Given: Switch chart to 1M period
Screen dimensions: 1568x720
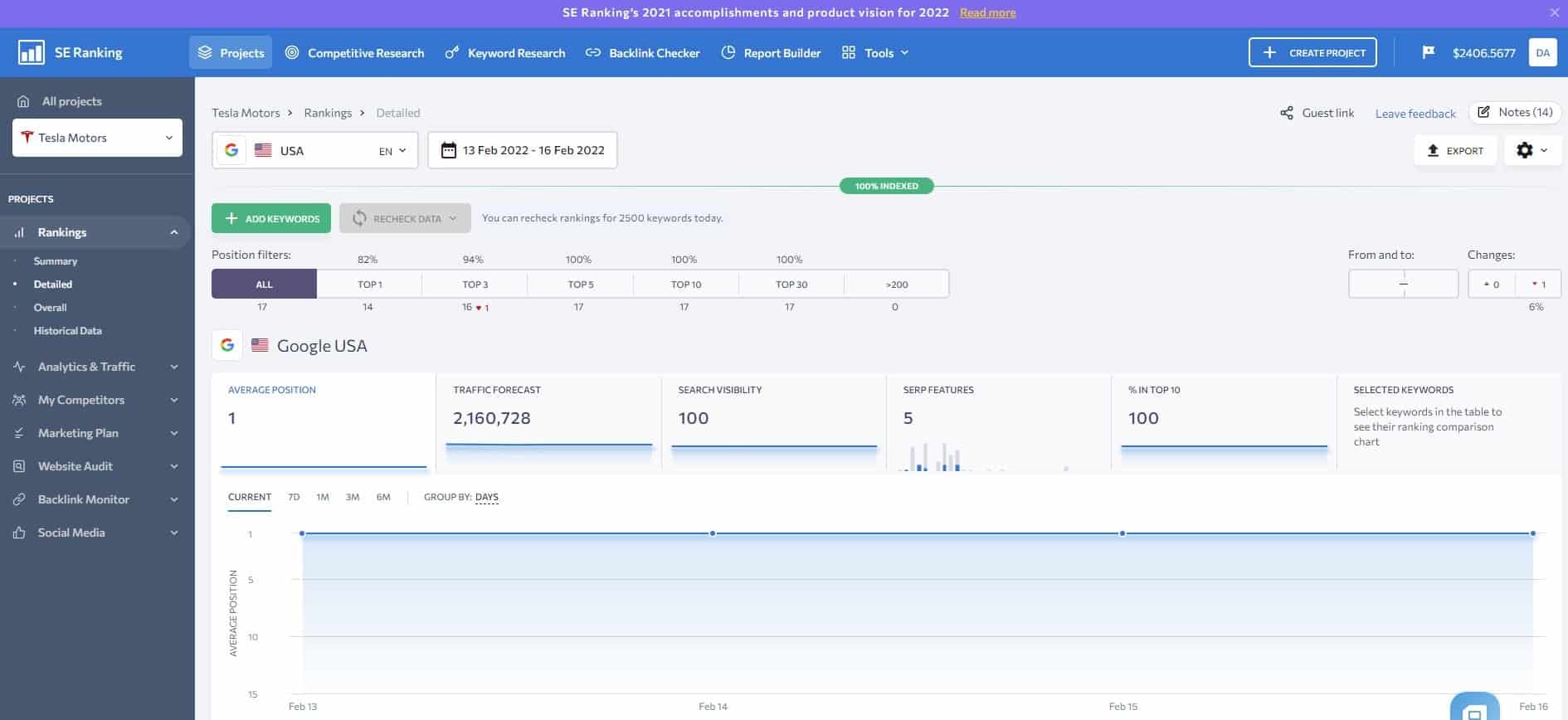Looking at the screenshot, I should point(323,497).
